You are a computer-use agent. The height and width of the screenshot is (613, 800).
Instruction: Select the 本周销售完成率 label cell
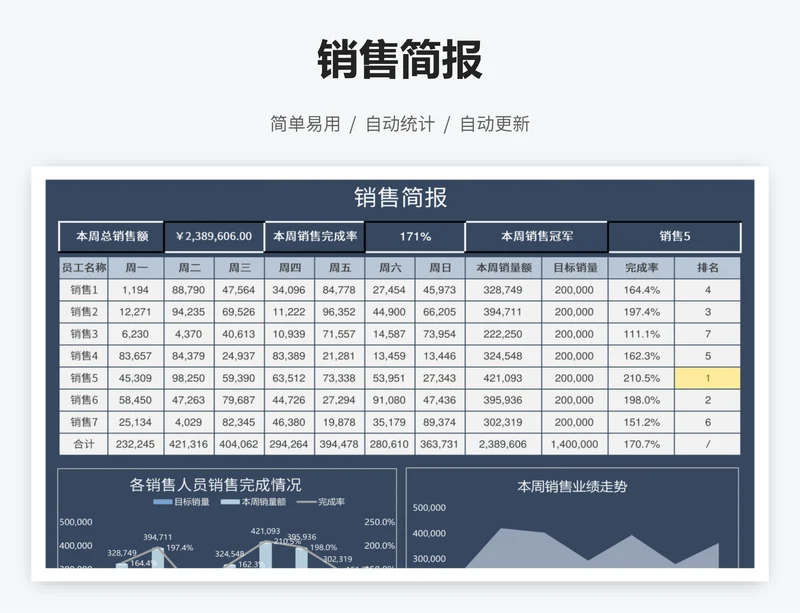(x=315, y=236)
